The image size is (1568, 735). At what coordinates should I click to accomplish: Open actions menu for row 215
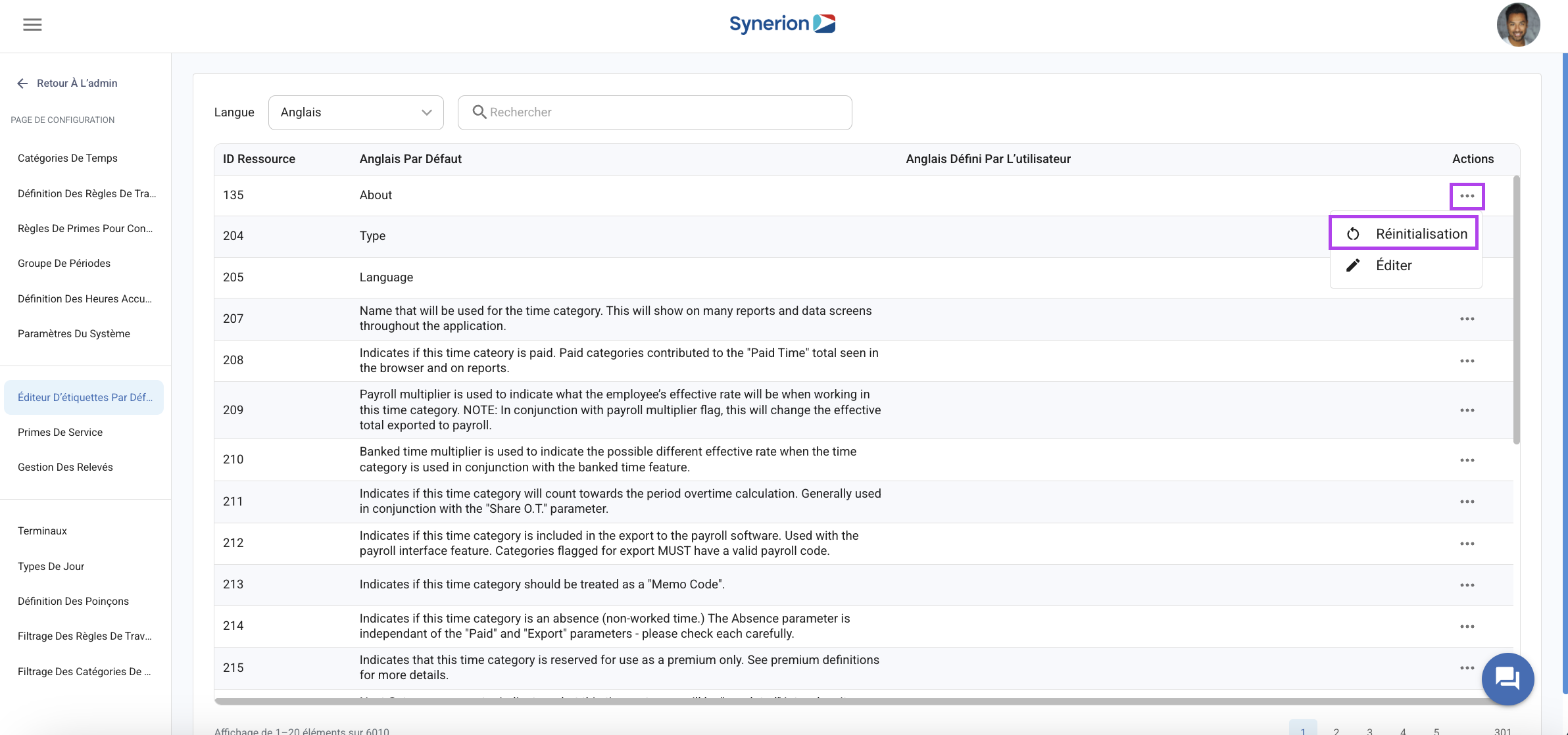pyautogui.click(x=1467, y=668)
